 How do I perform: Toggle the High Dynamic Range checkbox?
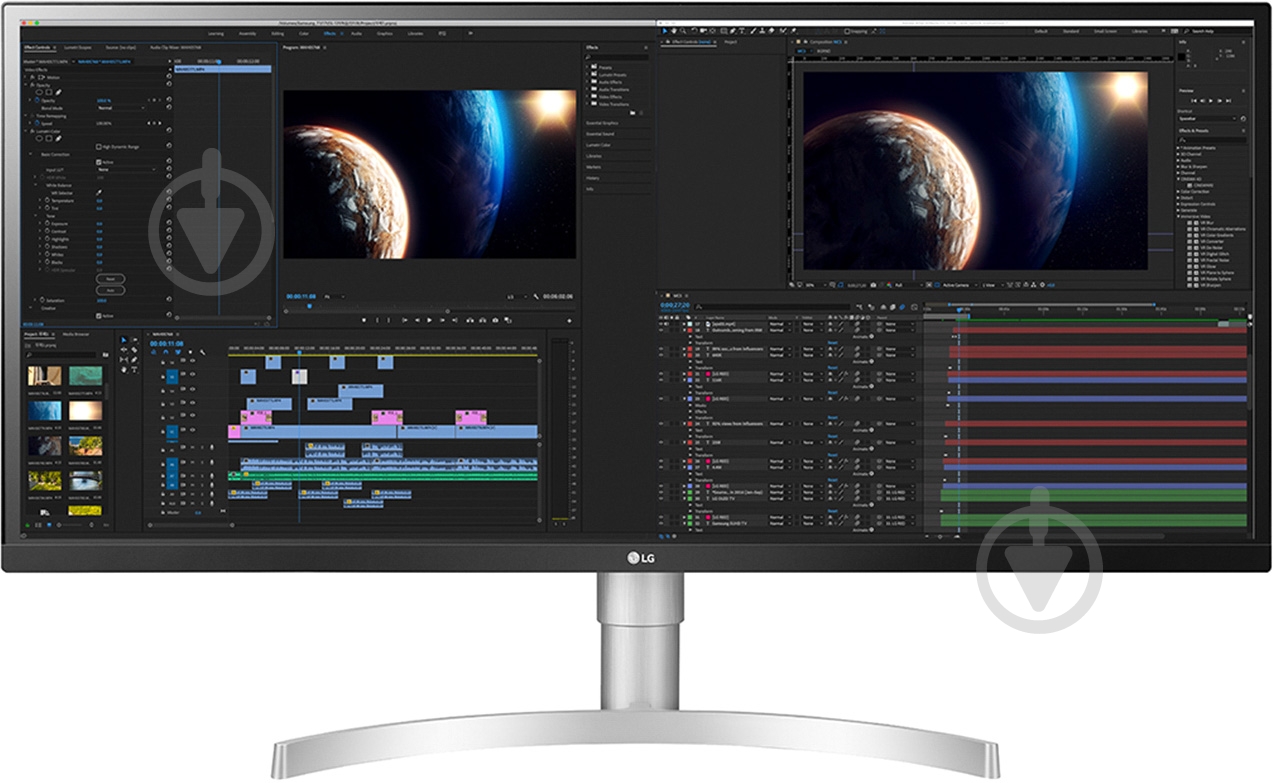pos(98,147)
